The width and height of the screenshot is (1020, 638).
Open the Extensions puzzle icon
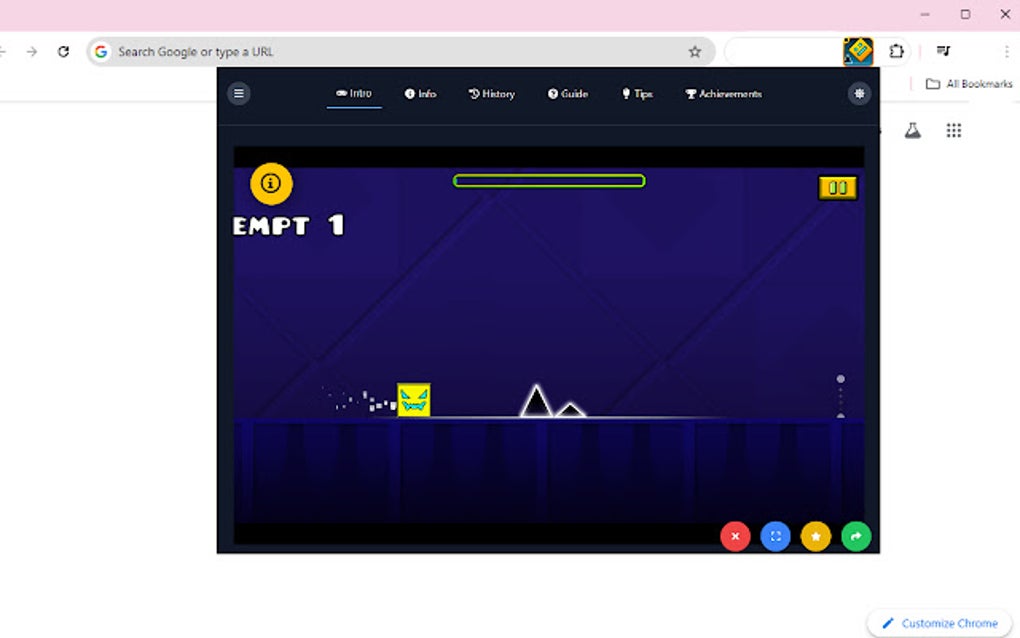pos(896,51)
